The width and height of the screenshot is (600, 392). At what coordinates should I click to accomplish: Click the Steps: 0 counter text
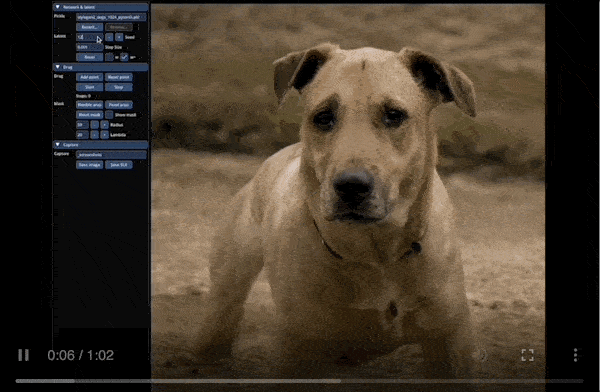(83, 96)
